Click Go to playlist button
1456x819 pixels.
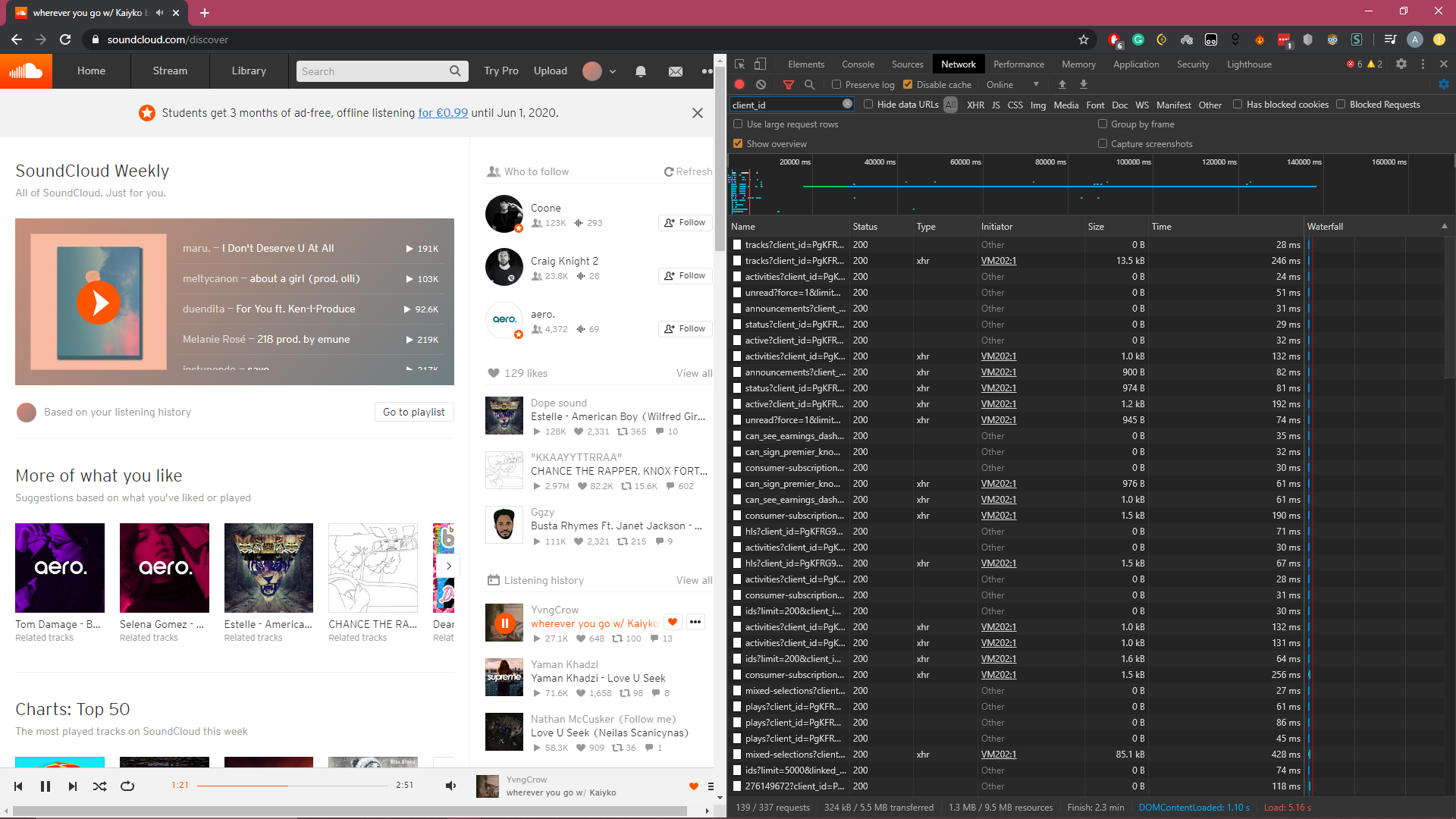coord(414,412)
